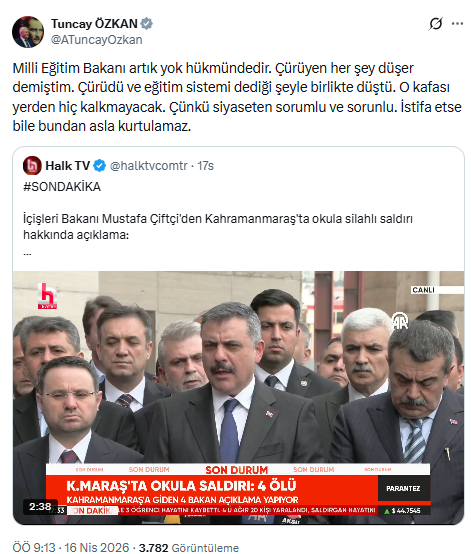
Task: Click the Grok slashed-circle icon
Action: [x=436, y=24]
